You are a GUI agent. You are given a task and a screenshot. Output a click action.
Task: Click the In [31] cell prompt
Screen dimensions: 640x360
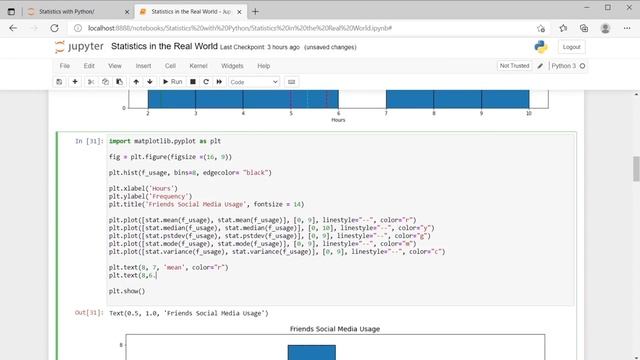pos(89,141)
